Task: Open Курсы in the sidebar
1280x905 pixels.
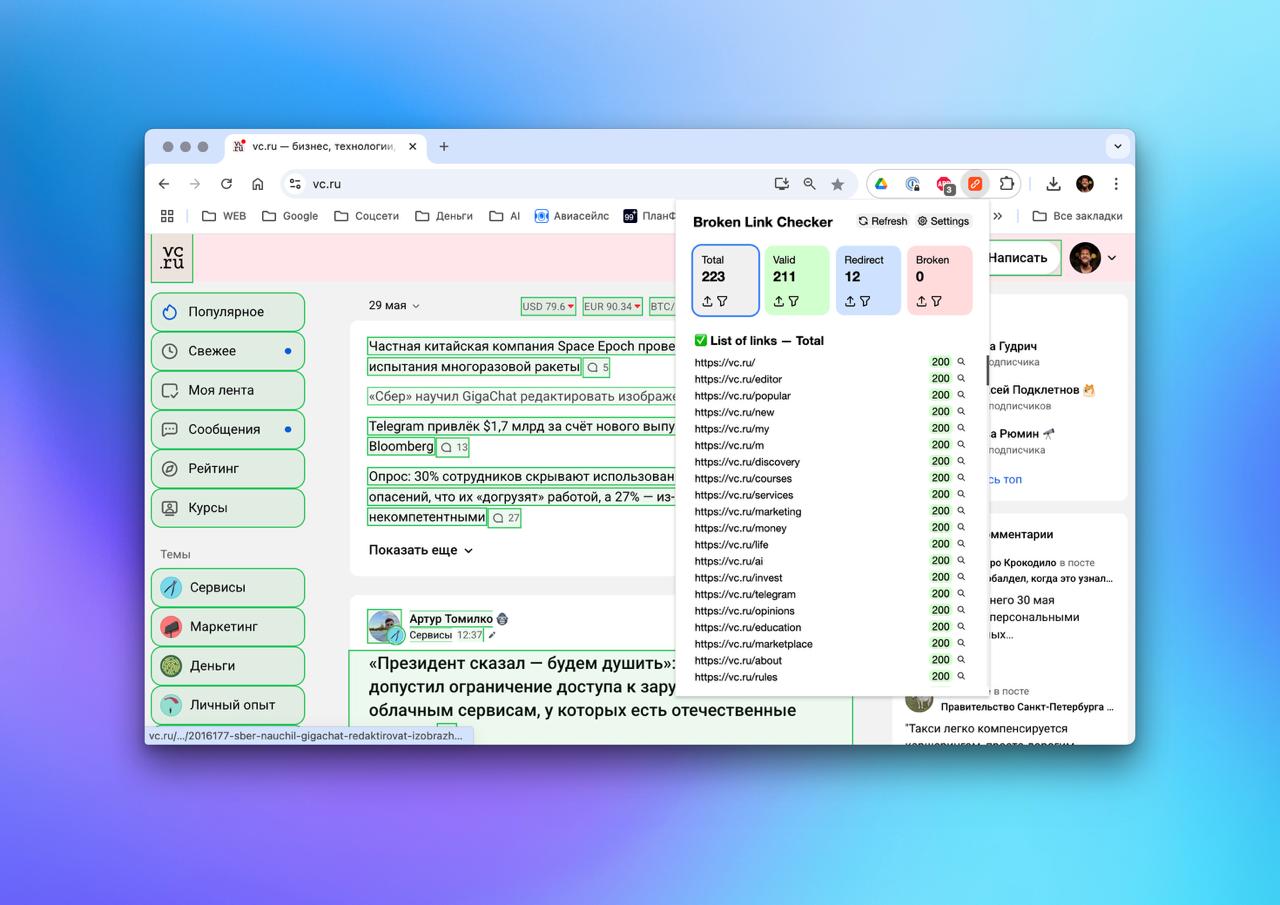Action: pyautogui.click(x=228, y=507)
